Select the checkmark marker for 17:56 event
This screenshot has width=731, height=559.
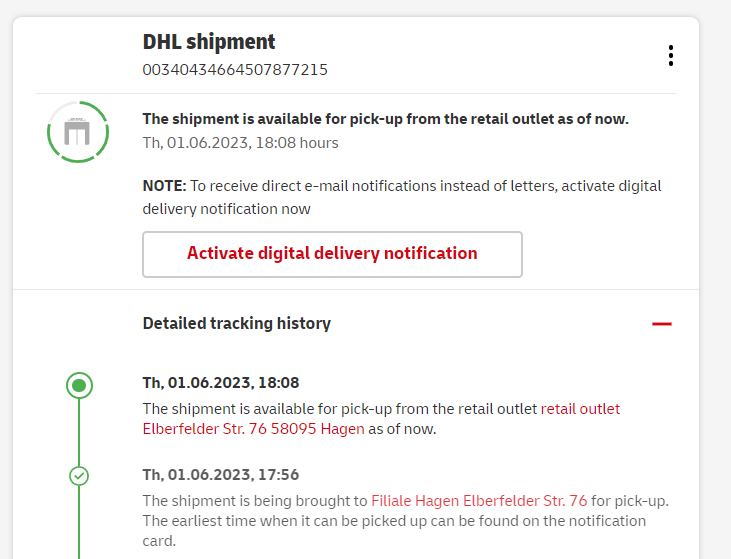(79, 476)
